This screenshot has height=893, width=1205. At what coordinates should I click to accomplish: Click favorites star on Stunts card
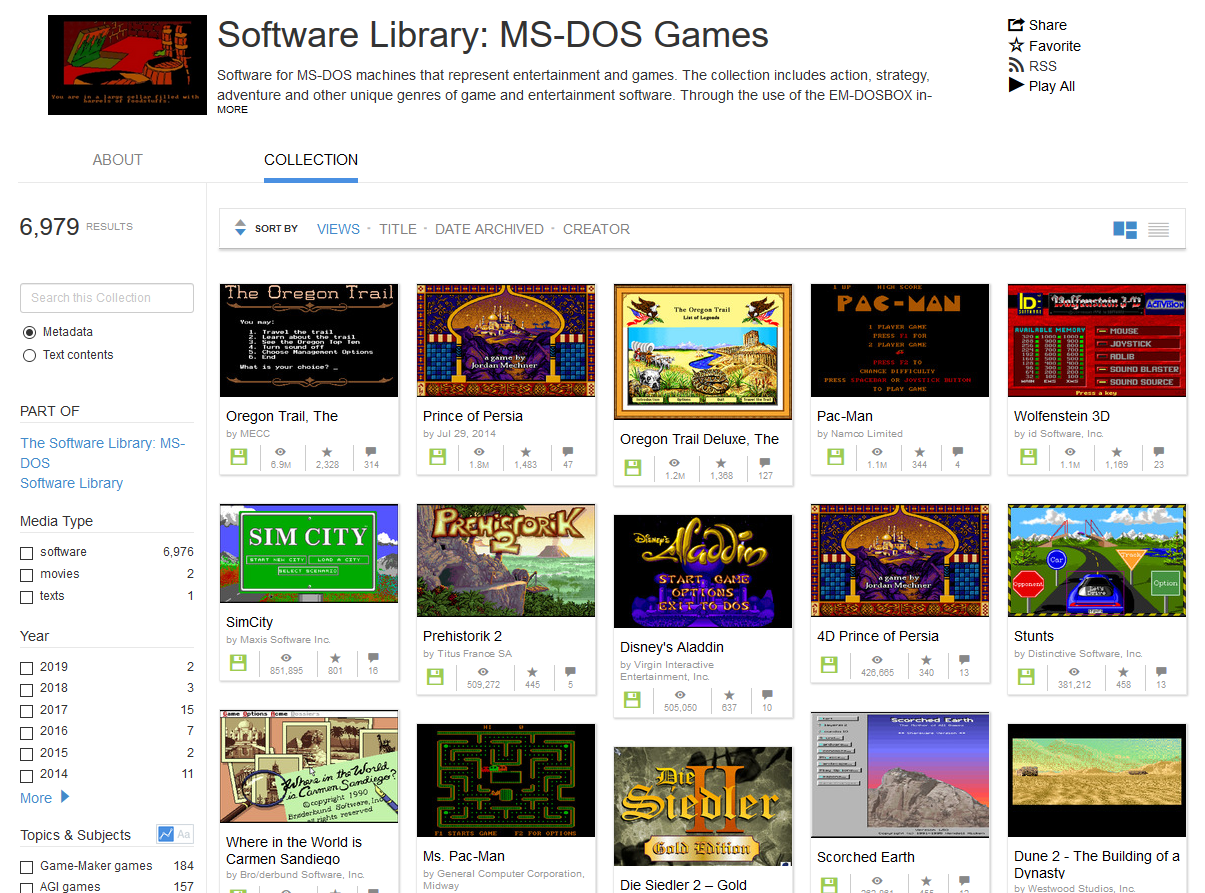(x=1123, y=671)
